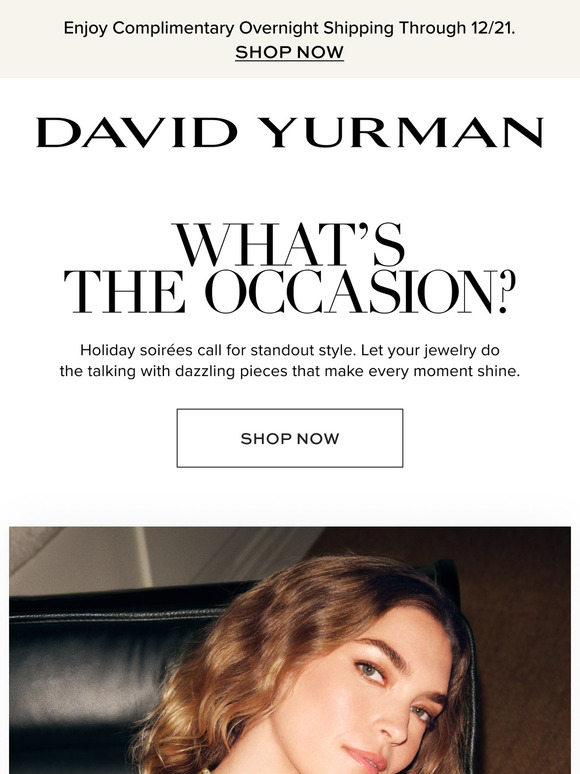
Task: Click the Complimentary Overnight Shipping banner text
Action: click(289, 28)
